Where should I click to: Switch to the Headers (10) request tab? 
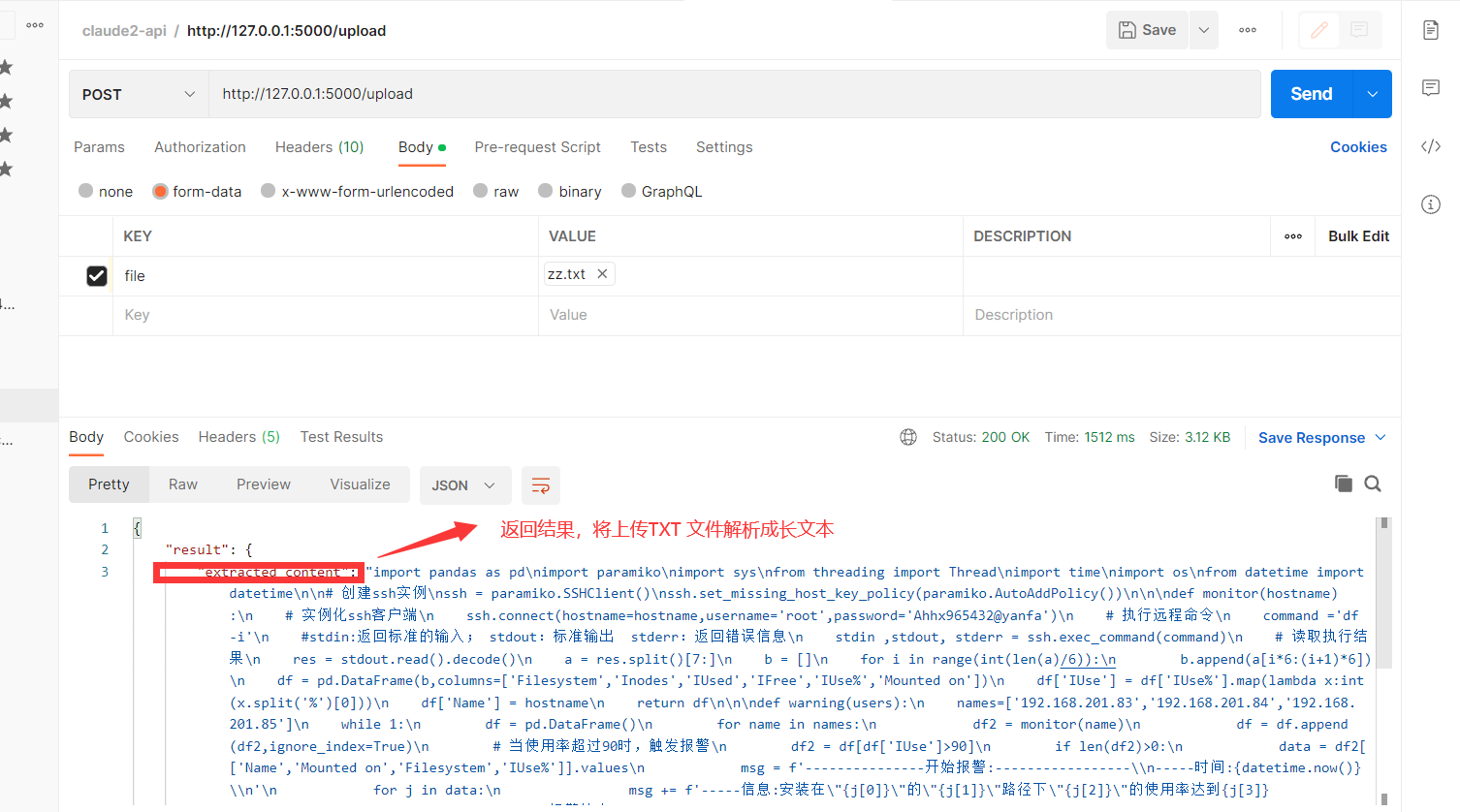(x=319, y=147)
